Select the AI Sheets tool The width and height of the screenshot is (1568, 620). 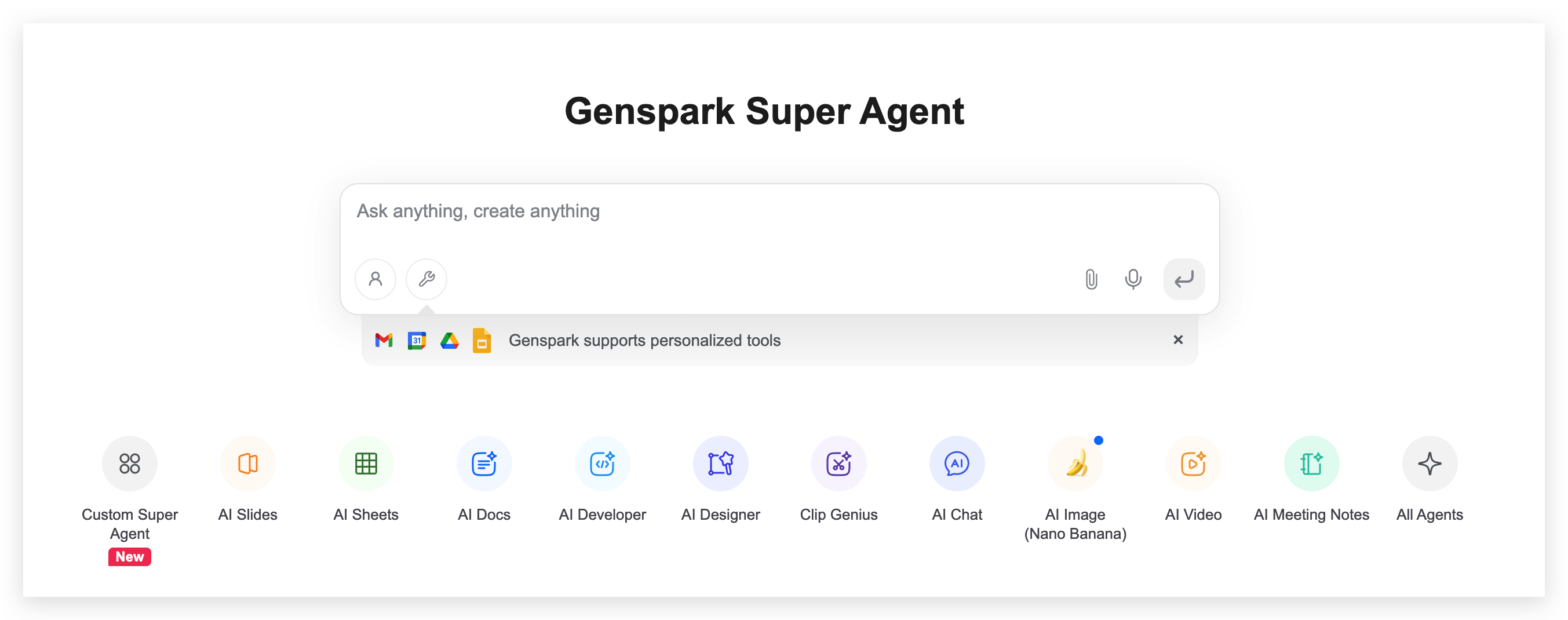click(365, 464)
